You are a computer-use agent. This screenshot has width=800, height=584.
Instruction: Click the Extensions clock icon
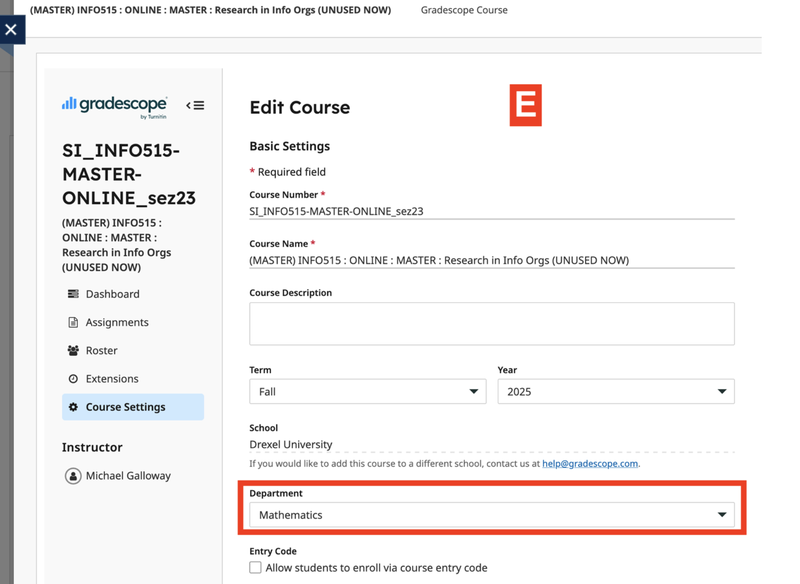[x=73, y=379]
